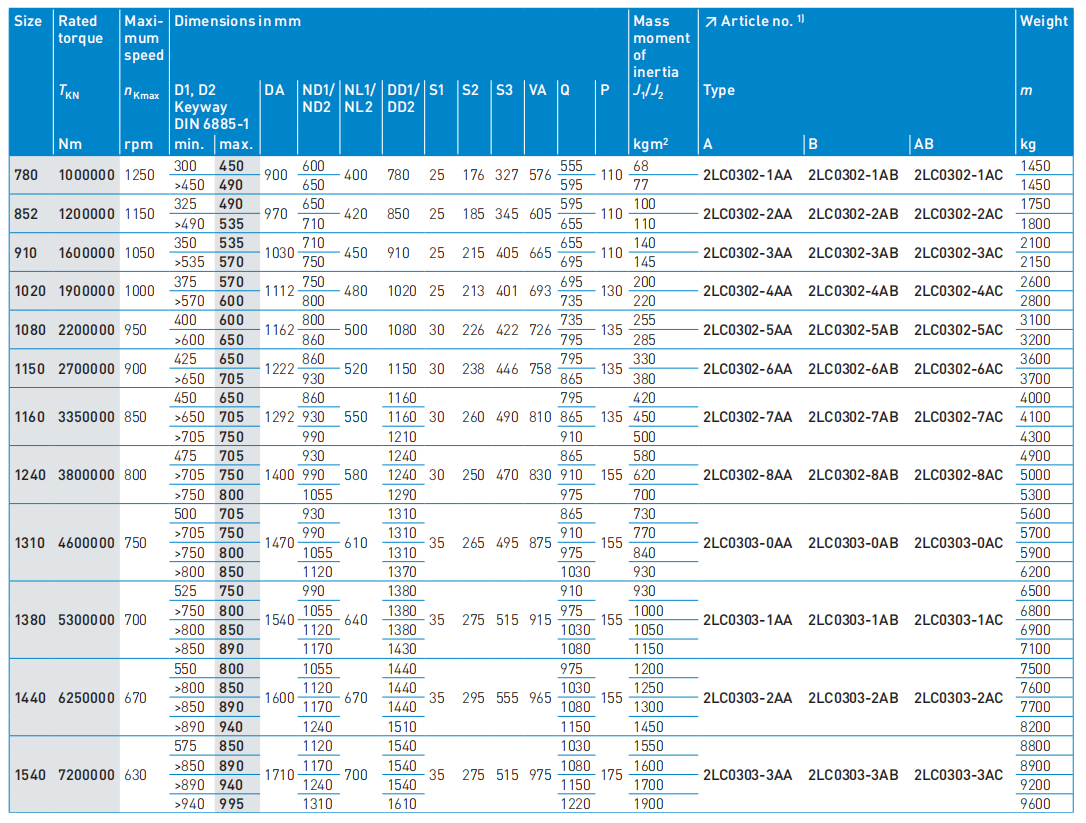Click the Size column header
This screenshot has width=1086, height=823.
click(x=29, y=21)
